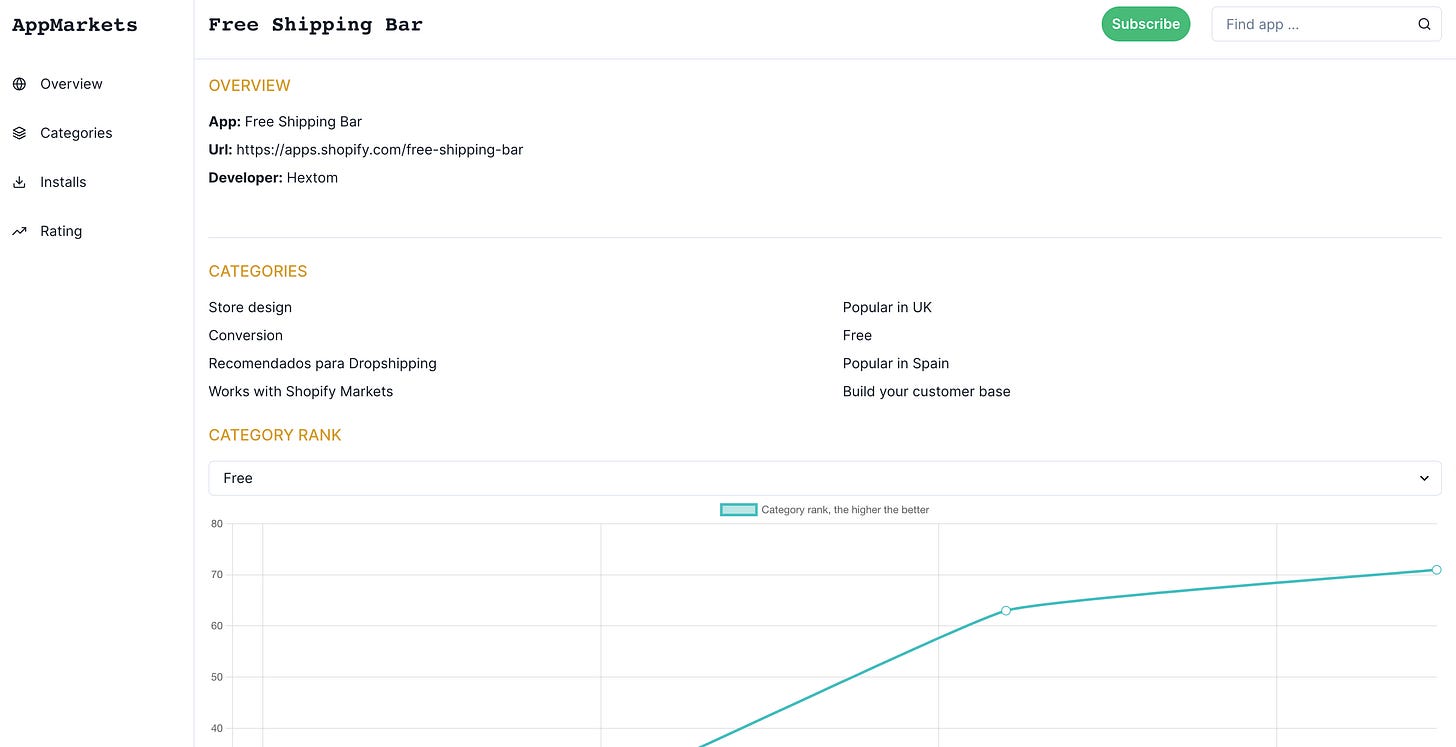Click the App name 'Free Shipping Bar' line
This screenshot has height=747, width=1456.
point(285,121)
